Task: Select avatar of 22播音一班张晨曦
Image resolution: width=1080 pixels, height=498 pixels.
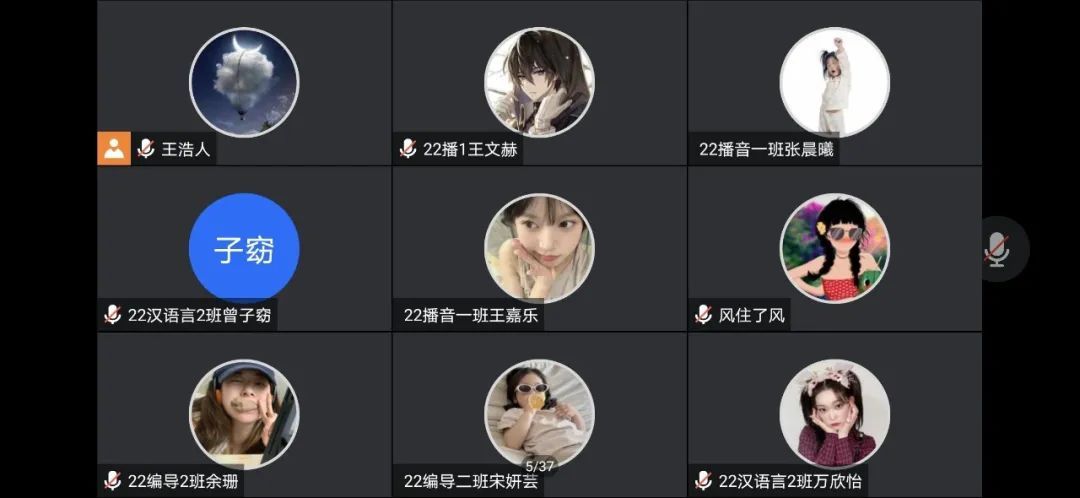Action: [835, 82]
